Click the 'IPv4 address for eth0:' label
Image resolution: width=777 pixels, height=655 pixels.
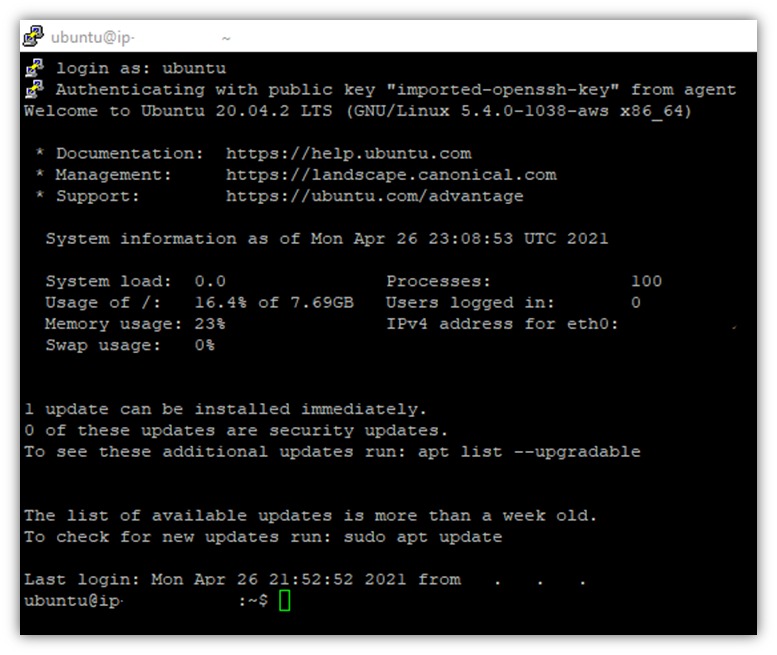502,324
